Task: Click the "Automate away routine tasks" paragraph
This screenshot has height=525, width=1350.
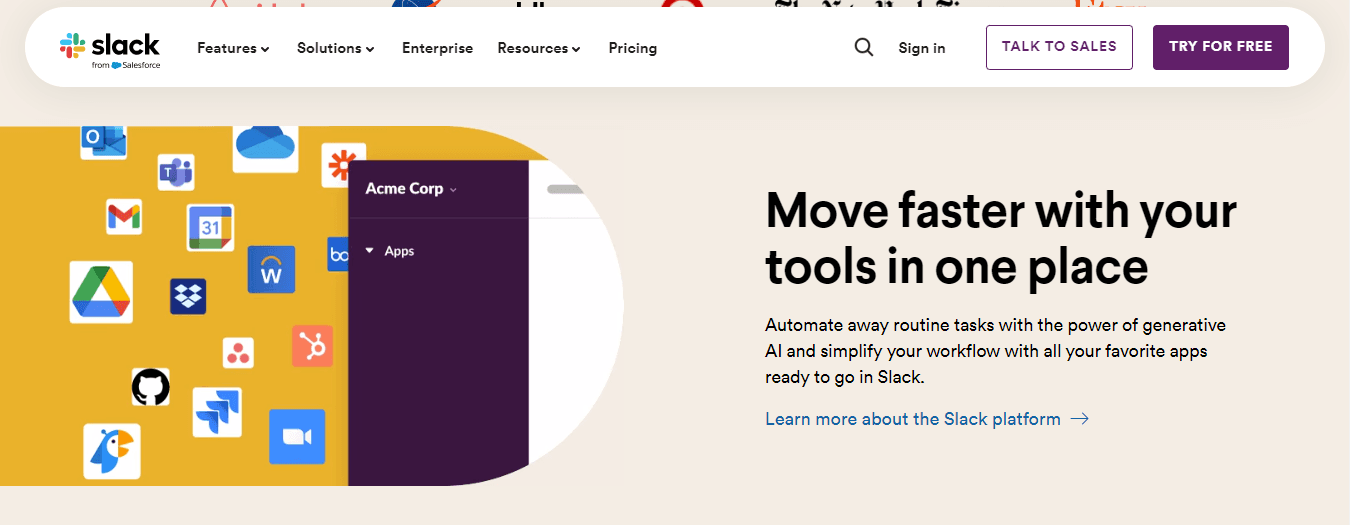Action: point(995,351)
